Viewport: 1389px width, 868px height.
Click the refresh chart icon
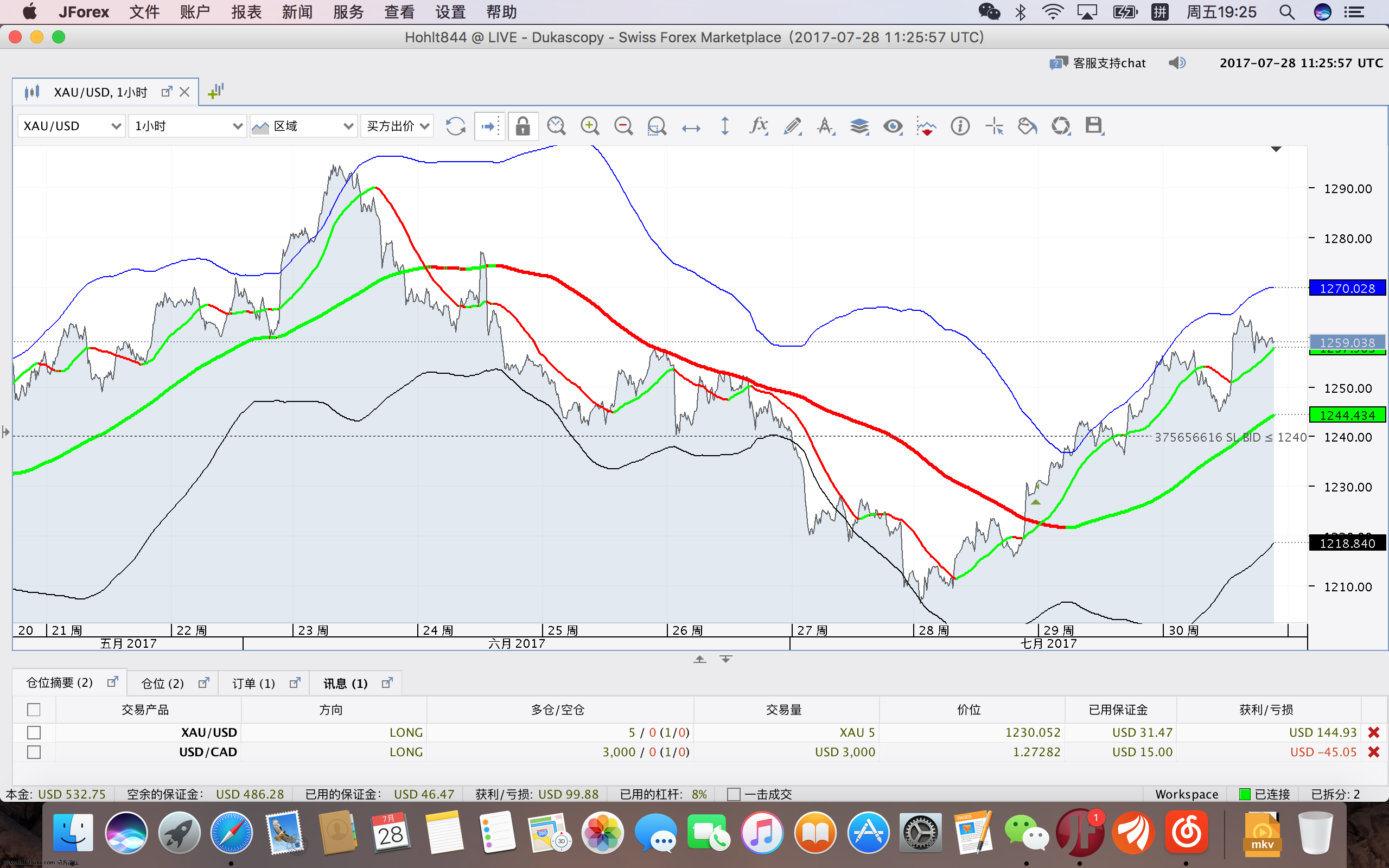click(456, 126)
